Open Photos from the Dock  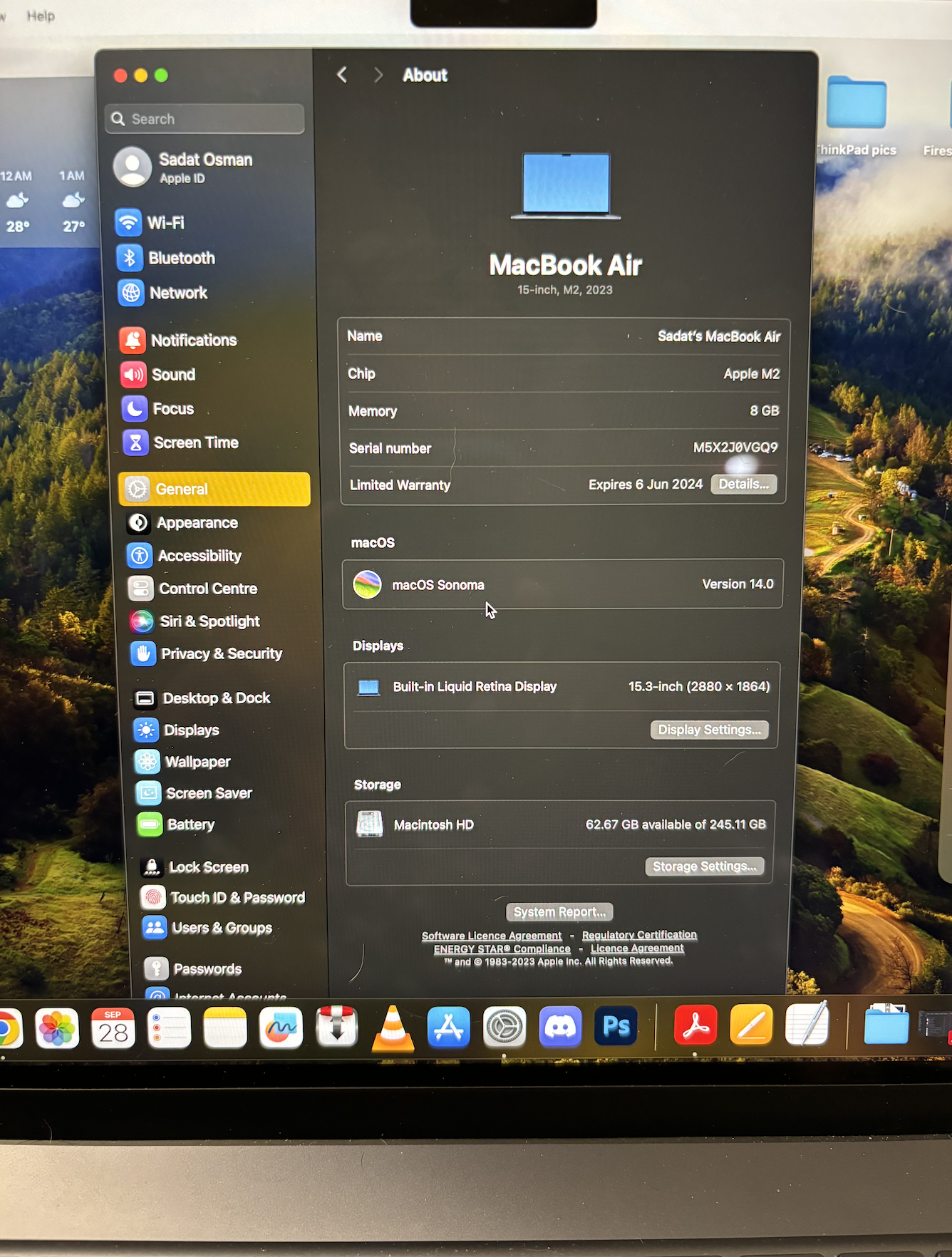(56, 1028)
